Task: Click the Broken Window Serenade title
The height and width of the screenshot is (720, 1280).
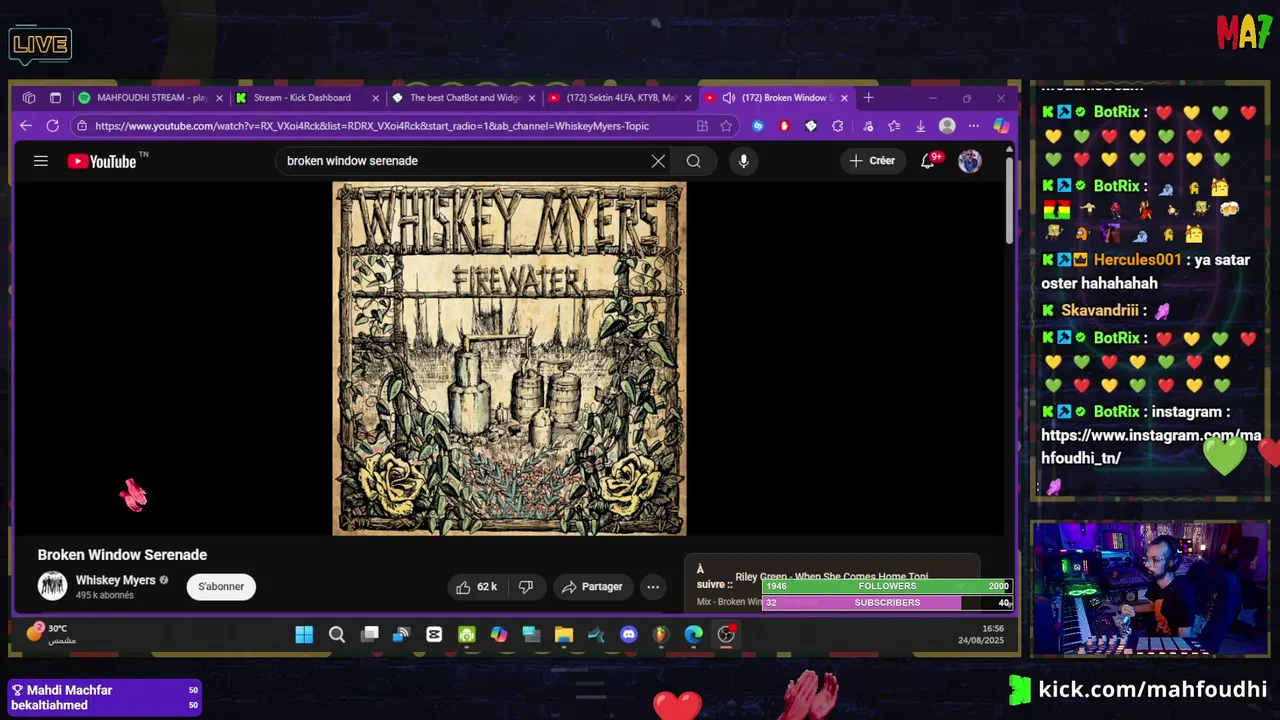Action: [x=122, y=555]
